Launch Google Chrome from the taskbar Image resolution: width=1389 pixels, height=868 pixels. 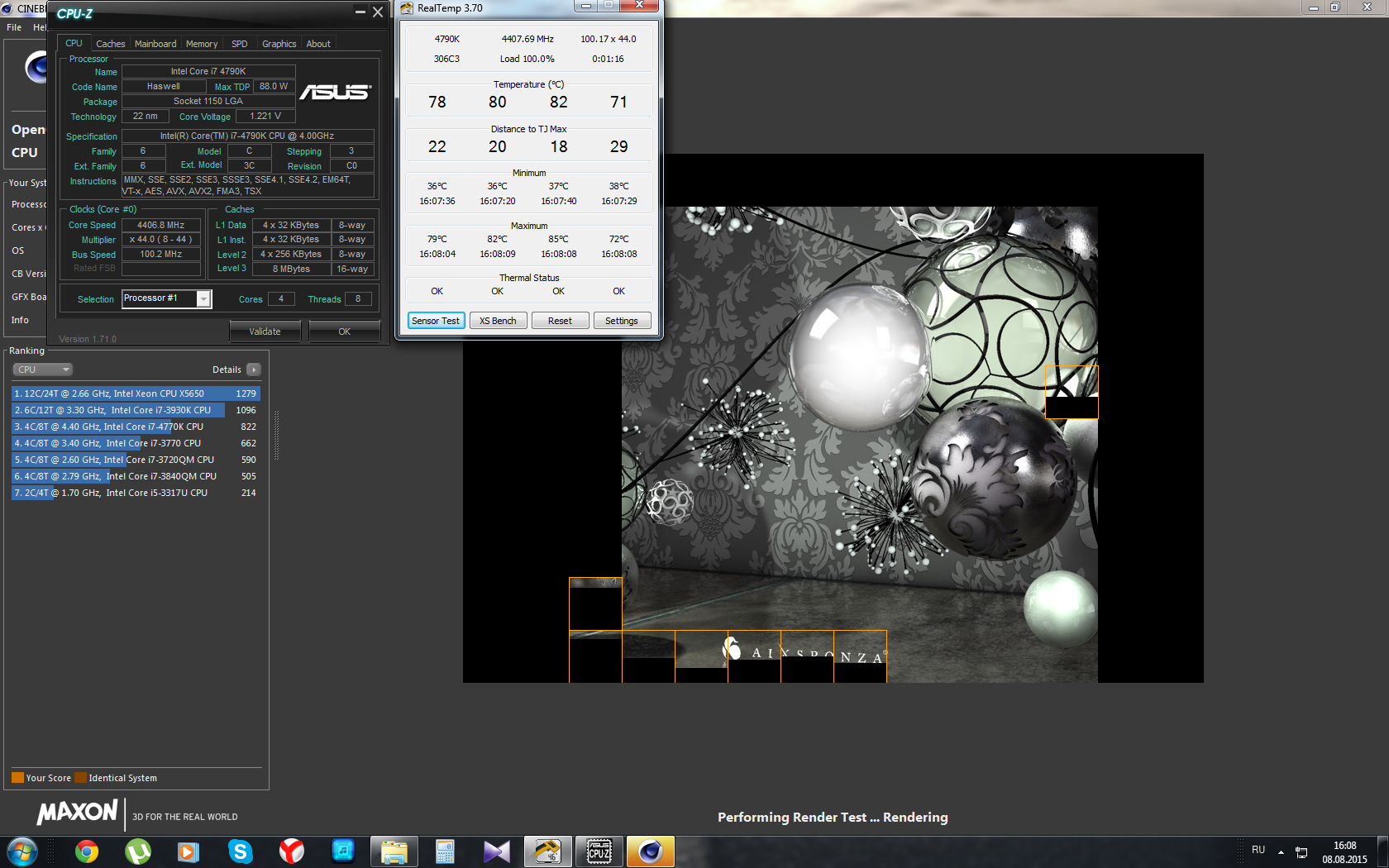87,851
